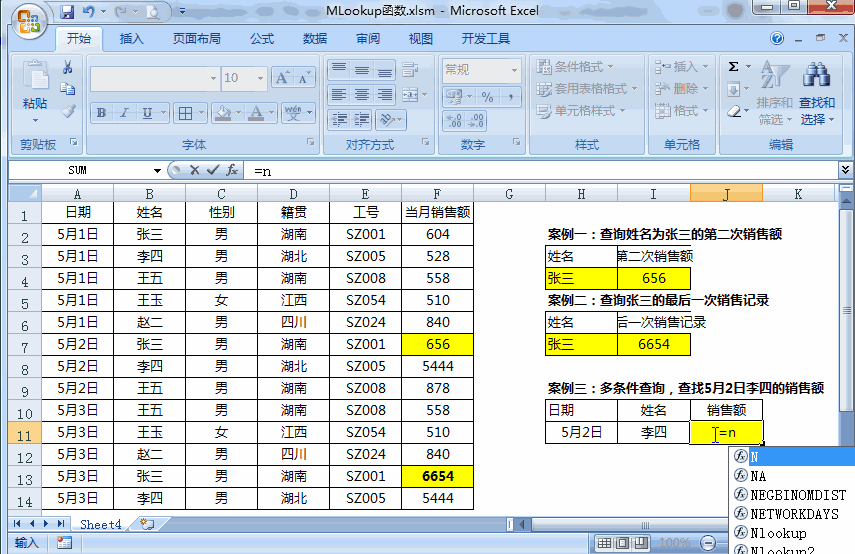The height and width of the screenshot is (554, 855).
Task: Copy selection using the copy icon
Action: click(68, 89)
